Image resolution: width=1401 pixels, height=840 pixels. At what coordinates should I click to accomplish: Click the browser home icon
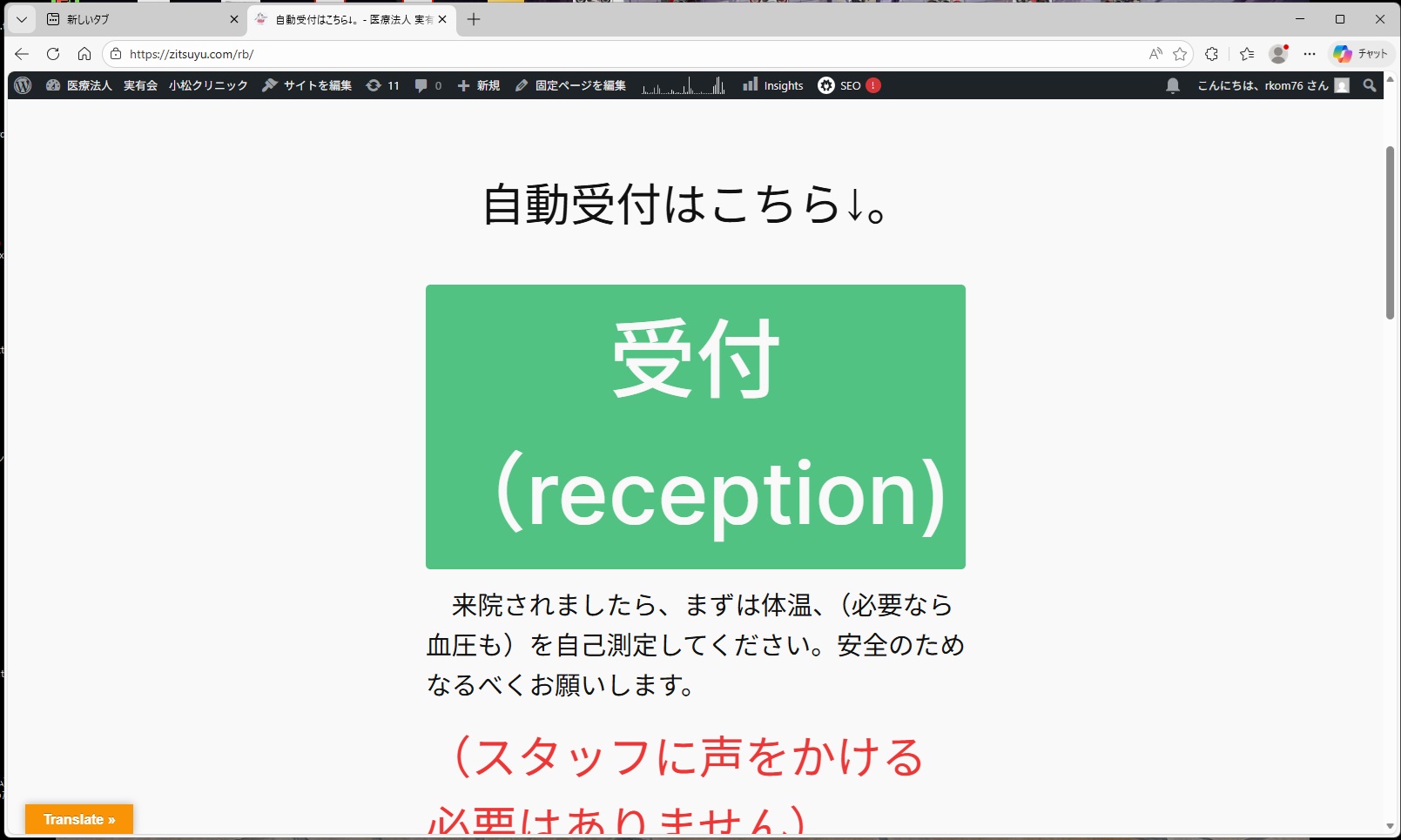(x=84, y=54)
